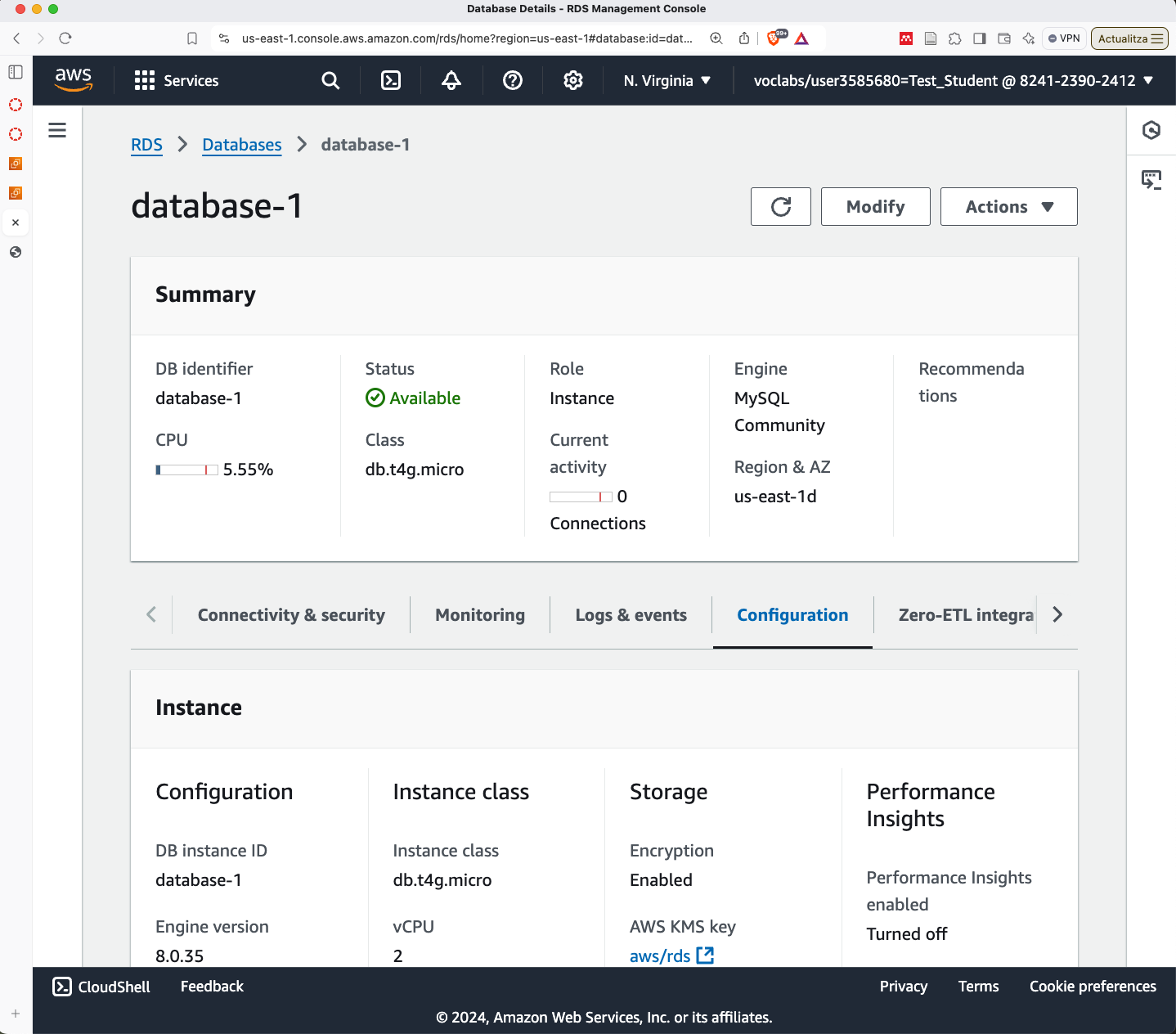Open the Zero-ETL integrations tab
Image resolution: width=1176 pixels, height=1034 pixels.
[966, 615]
